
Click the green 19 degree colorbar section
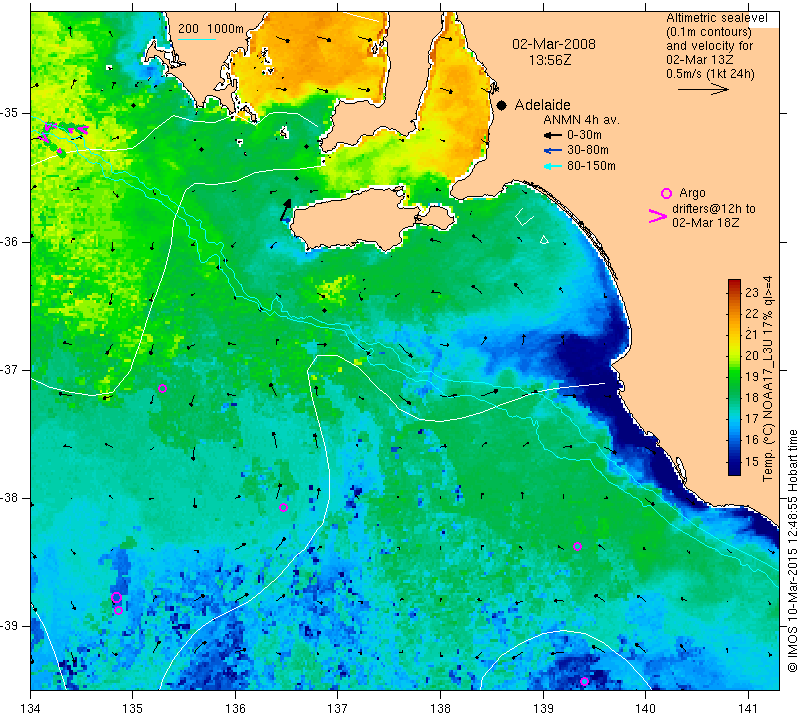point(734,377)
